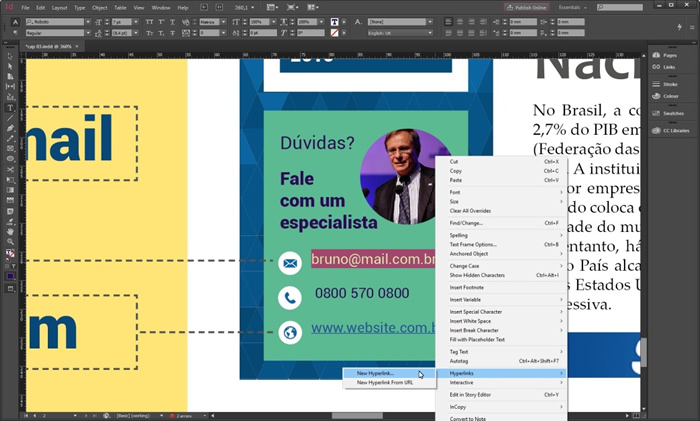
Task: Pick the Zoom magnifier tool
Action: click(x=10, y=242)
